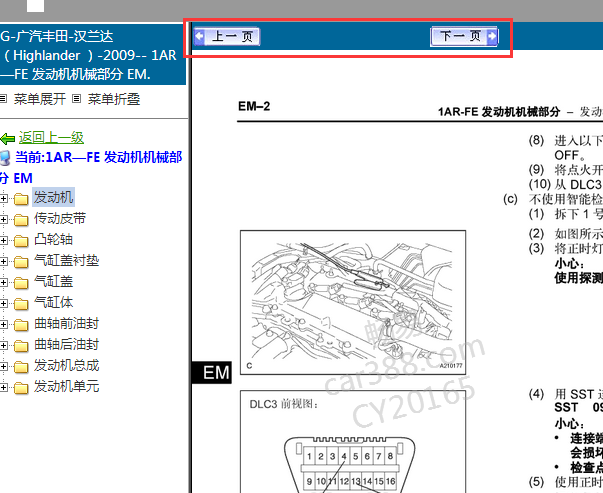The image size is (603, 493).
Task: Click the engine bay illustration A210177
Action: click(353, 302)
